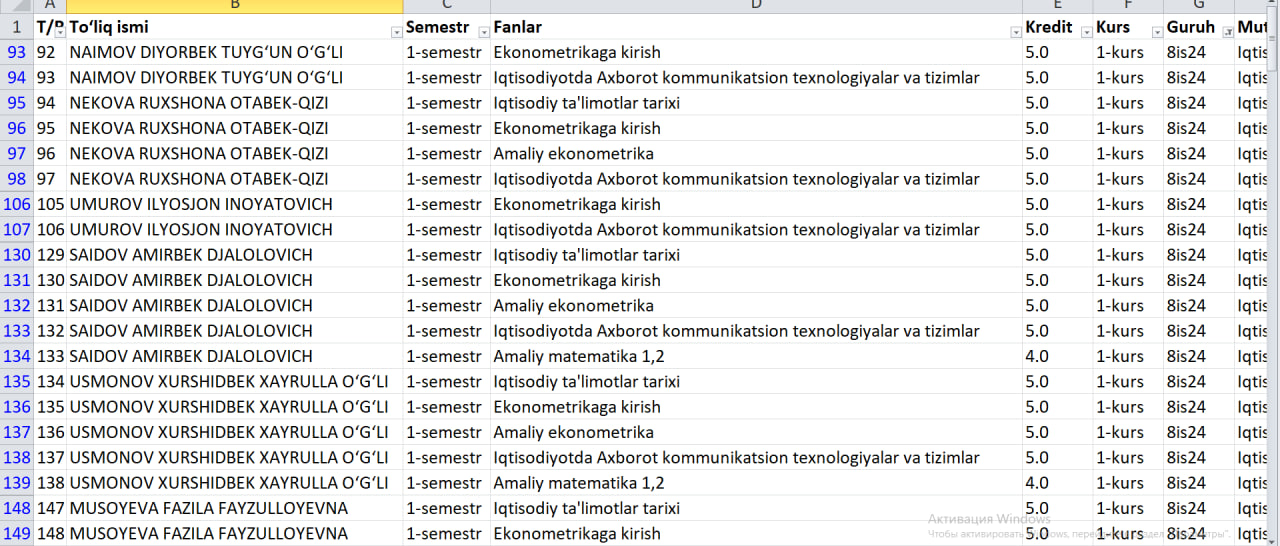The image size is (1280, 546).
Task: Select credit value 5.0 in row 96
Action: 1058,128
